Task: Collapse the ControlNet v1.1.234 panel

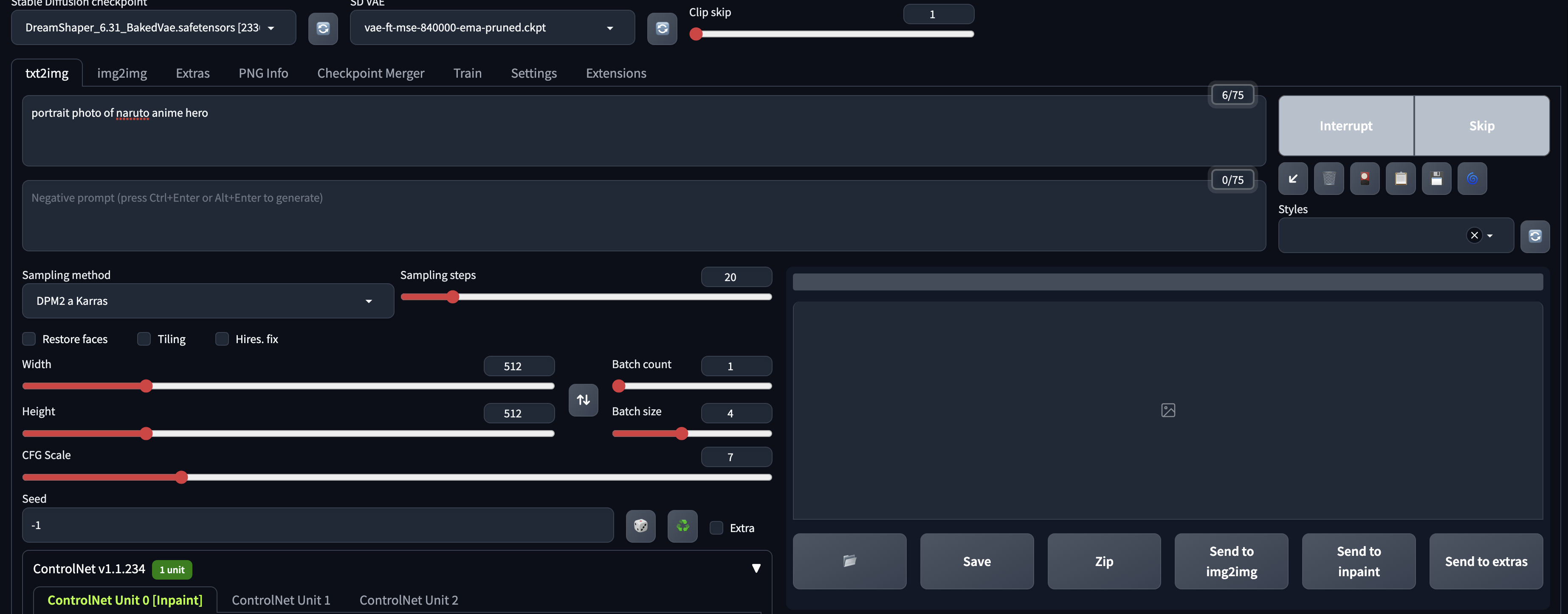Action: pyautogui.click(x=756, y=569)
